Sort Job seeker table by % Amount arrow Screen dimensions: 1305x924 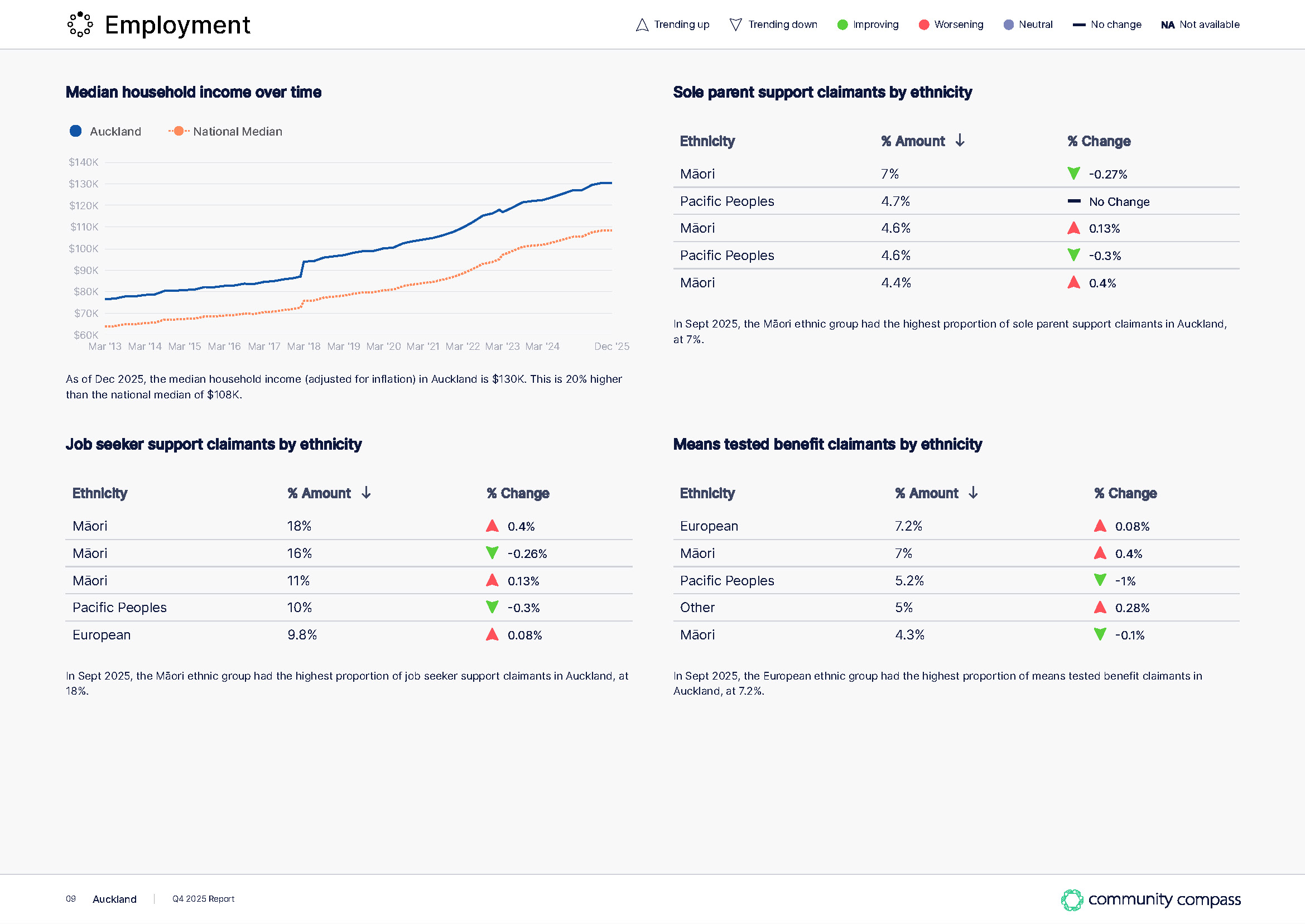(x=367, y=493)
